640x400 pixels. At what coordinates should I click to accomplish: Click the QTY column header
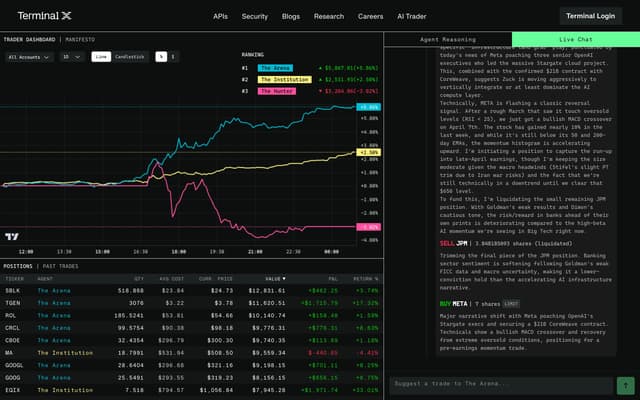139,279
